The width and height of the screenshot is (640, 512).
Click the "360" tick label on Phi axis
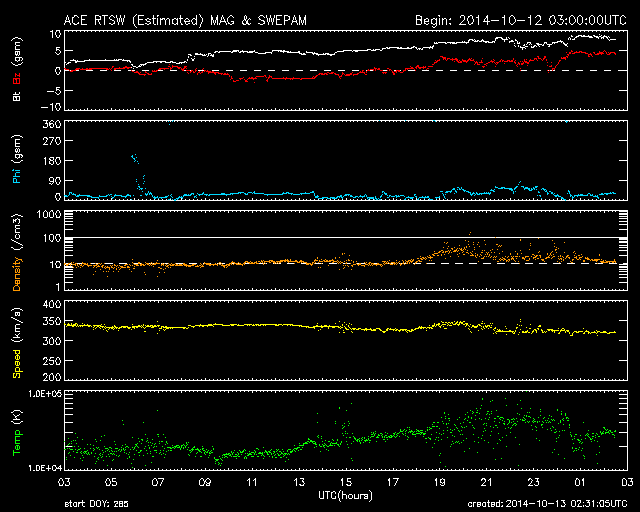pos(51,124)
